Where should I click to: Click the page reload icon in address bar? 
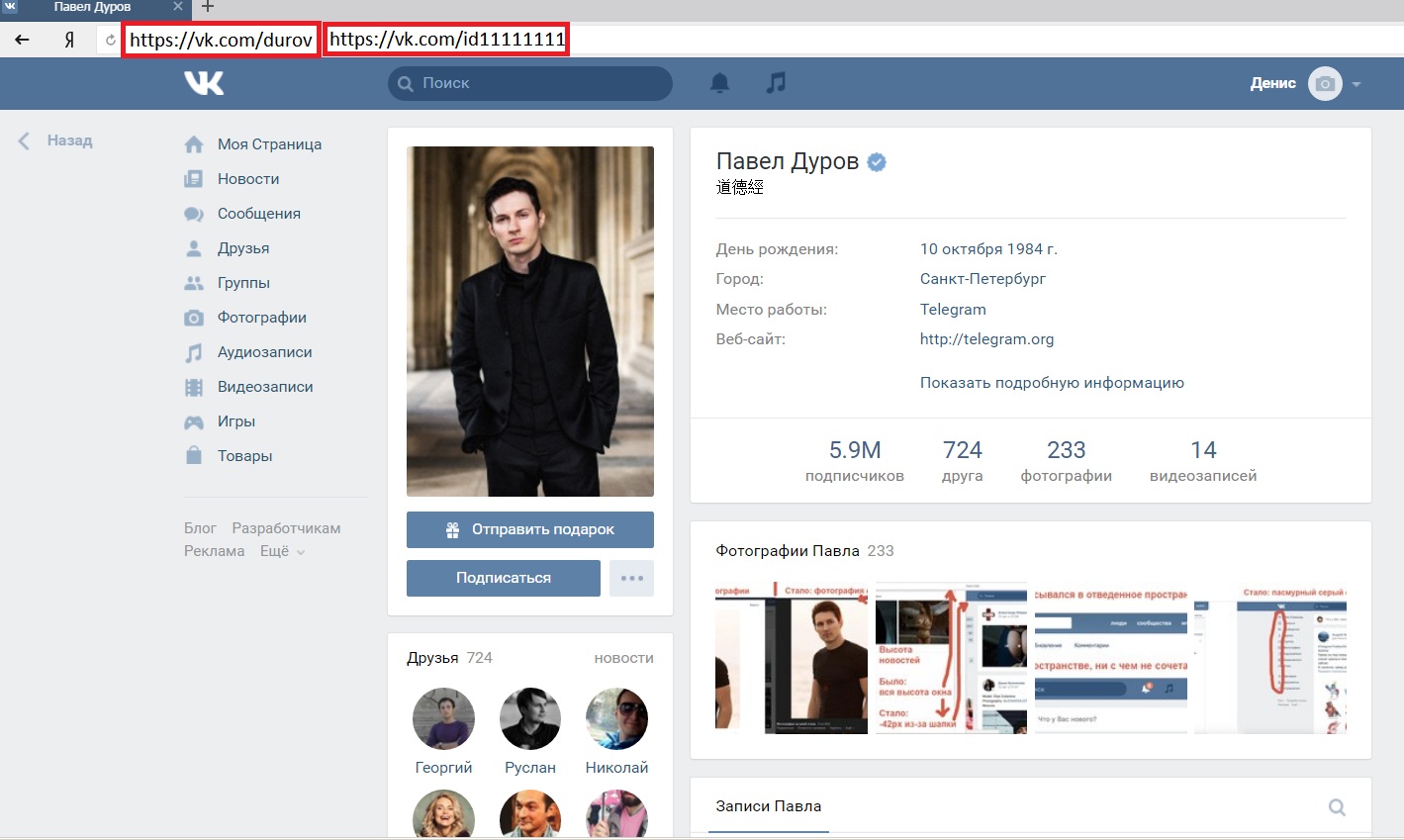[110, 41]
